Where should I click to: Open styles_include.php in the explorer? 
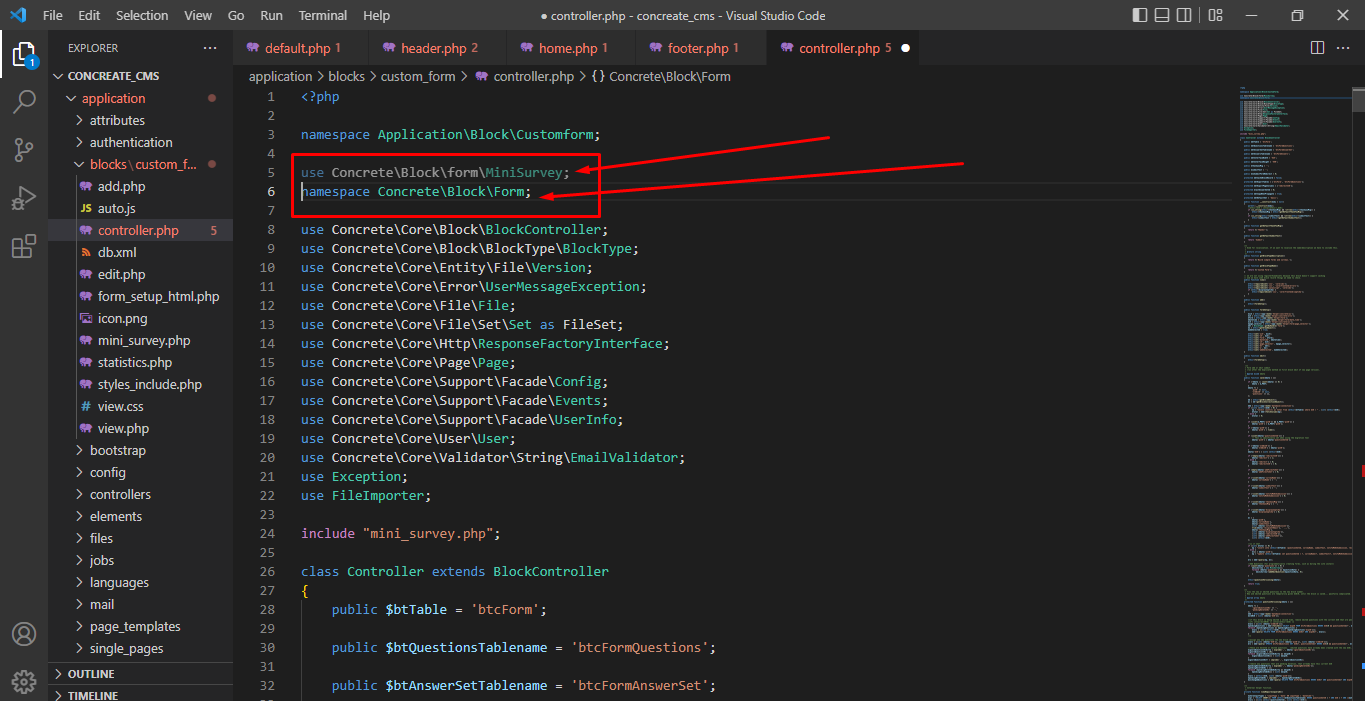point(141,384)
